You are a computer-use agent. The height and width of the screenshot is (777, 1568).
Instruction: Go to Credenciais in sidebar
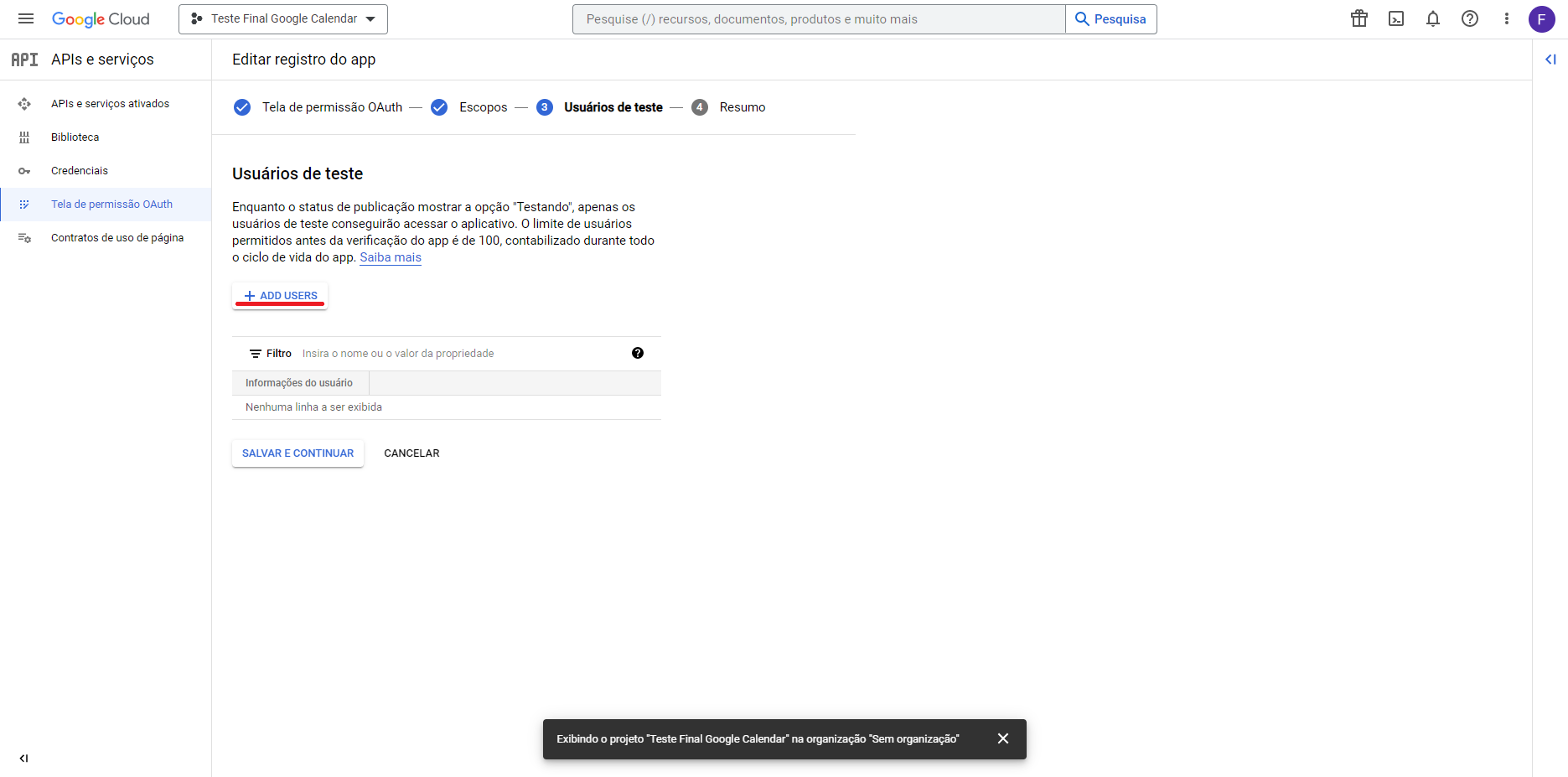pos(80,171)
